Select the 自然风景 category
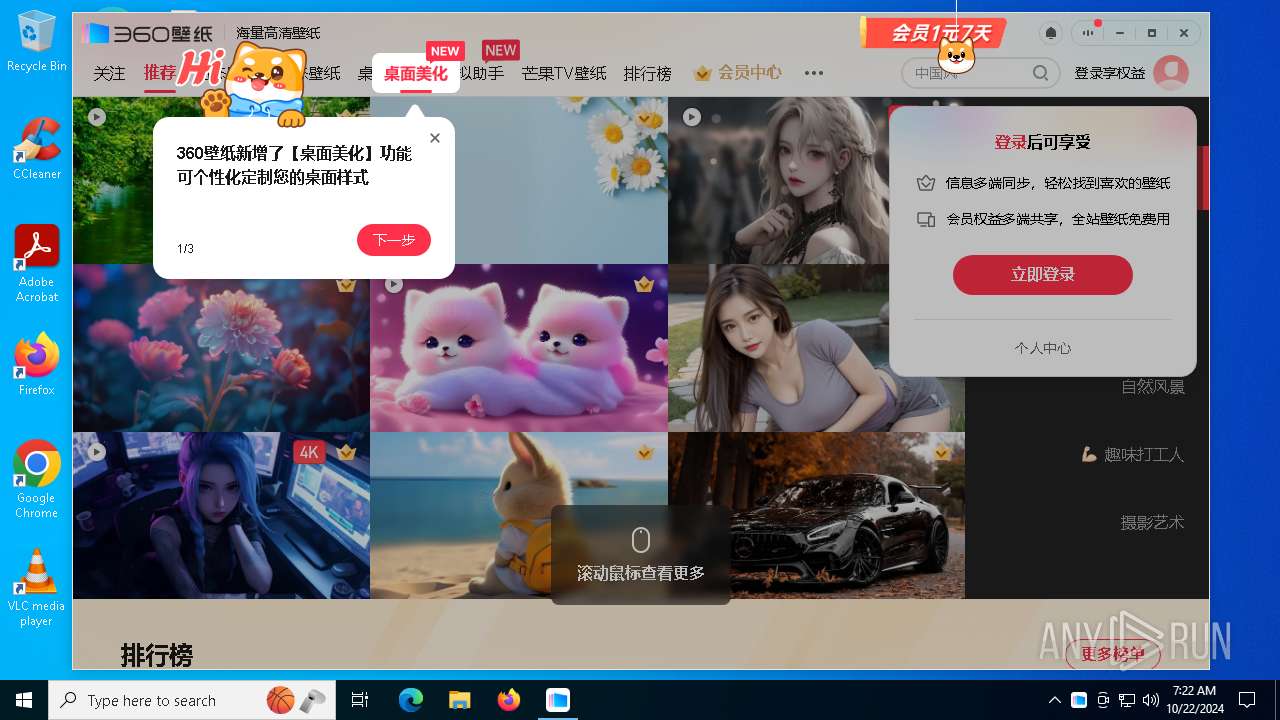The width and height of the screenshot is (1280, 720). click(1153, 387)
